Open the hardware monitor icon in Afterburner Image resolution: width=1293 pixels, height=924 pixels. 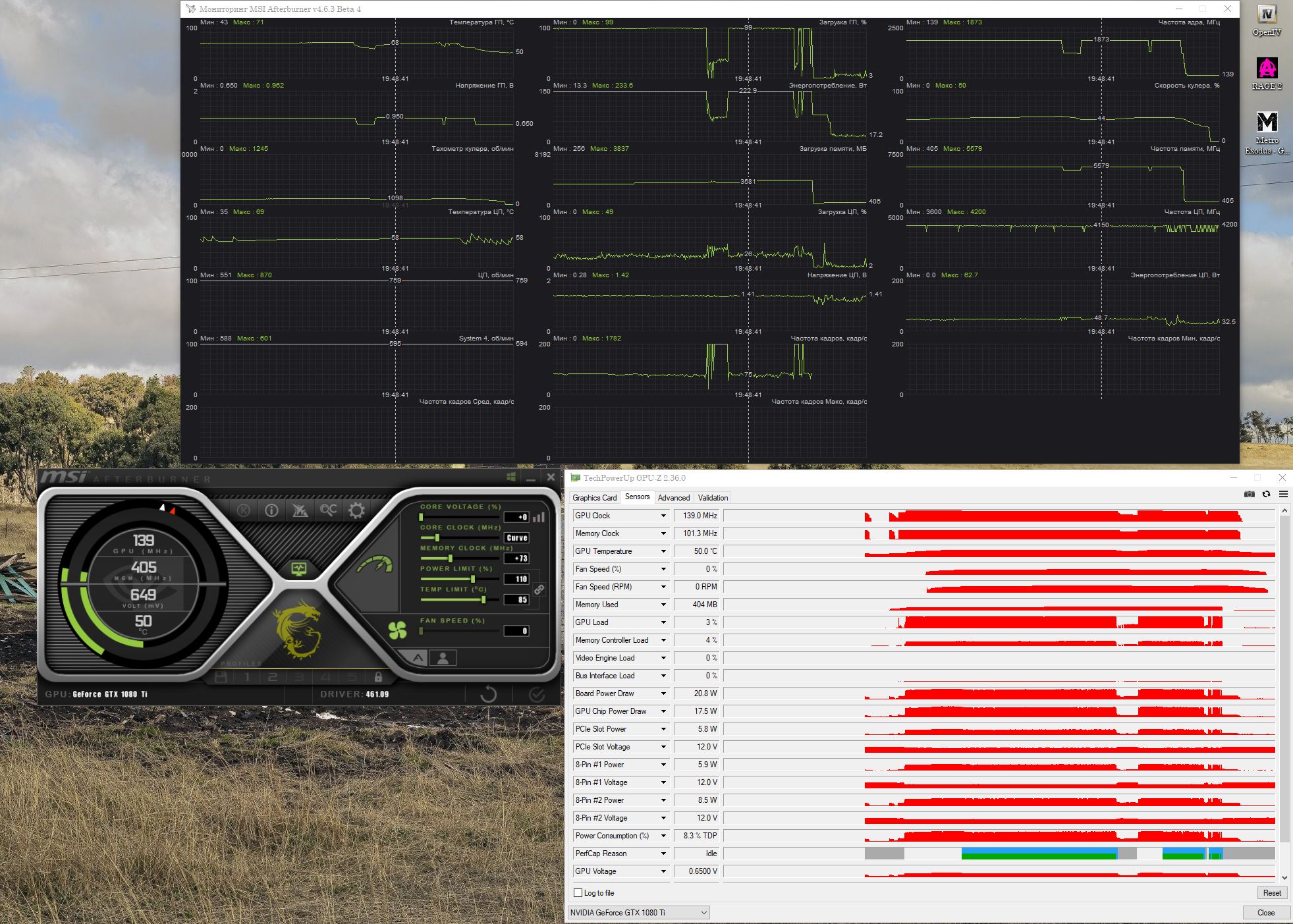299,568
